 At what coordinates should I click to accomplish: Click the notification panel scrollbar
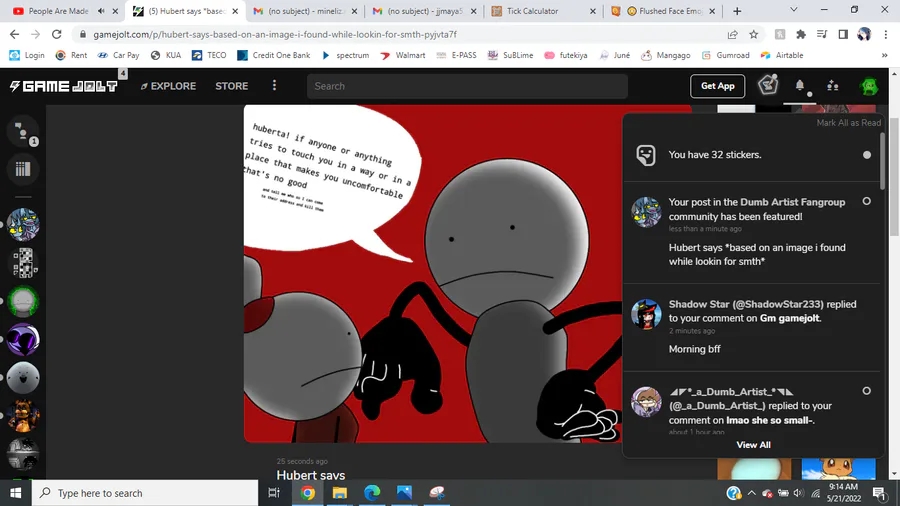click(x=882, y=161)
